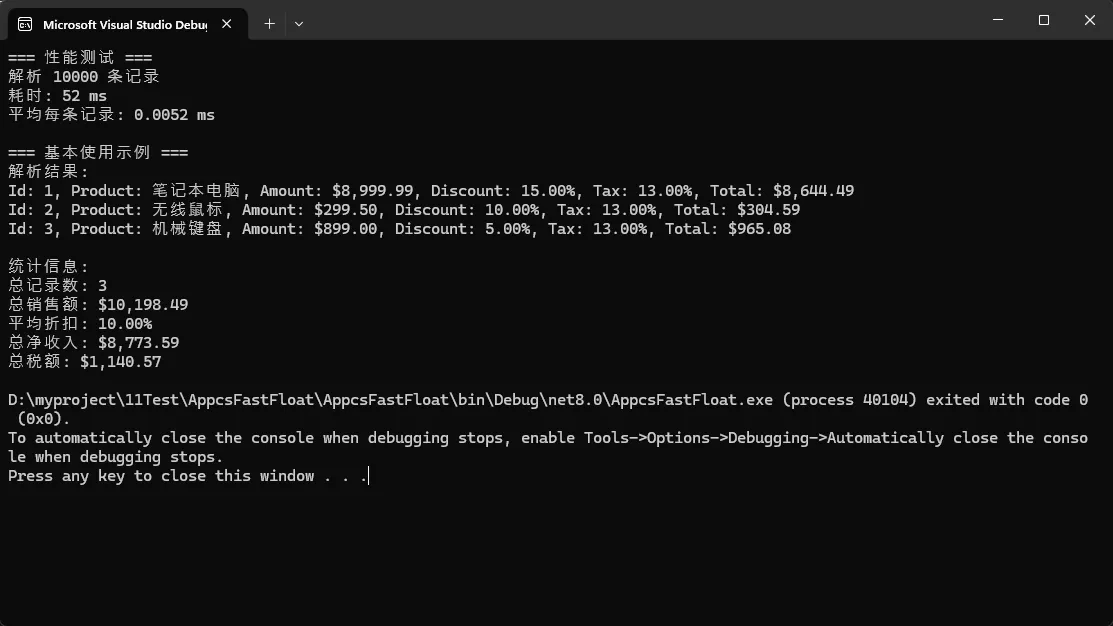Click the Press any key prompt line
Image resolution: width=1113 pixels, height=626 pixels.
coord(188,476)
